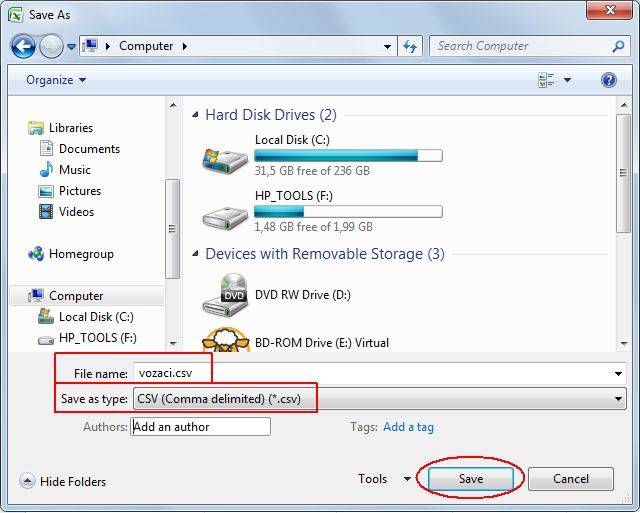The width and height of the screenshot is (640, 513).
Task: Click Hide Folders toggle
Action: point(63,482)
